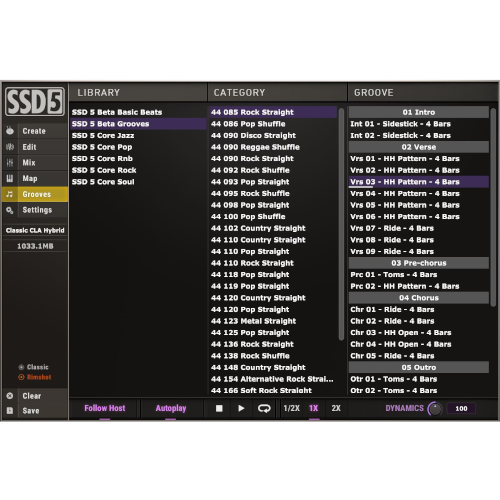The height and width of the screenshot is (500, 500).
Task: Click the Mix faders icon
Action: pos(10,163)
